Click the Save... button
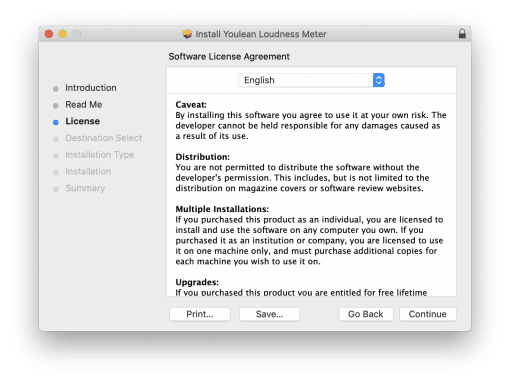 coord(269,314)
